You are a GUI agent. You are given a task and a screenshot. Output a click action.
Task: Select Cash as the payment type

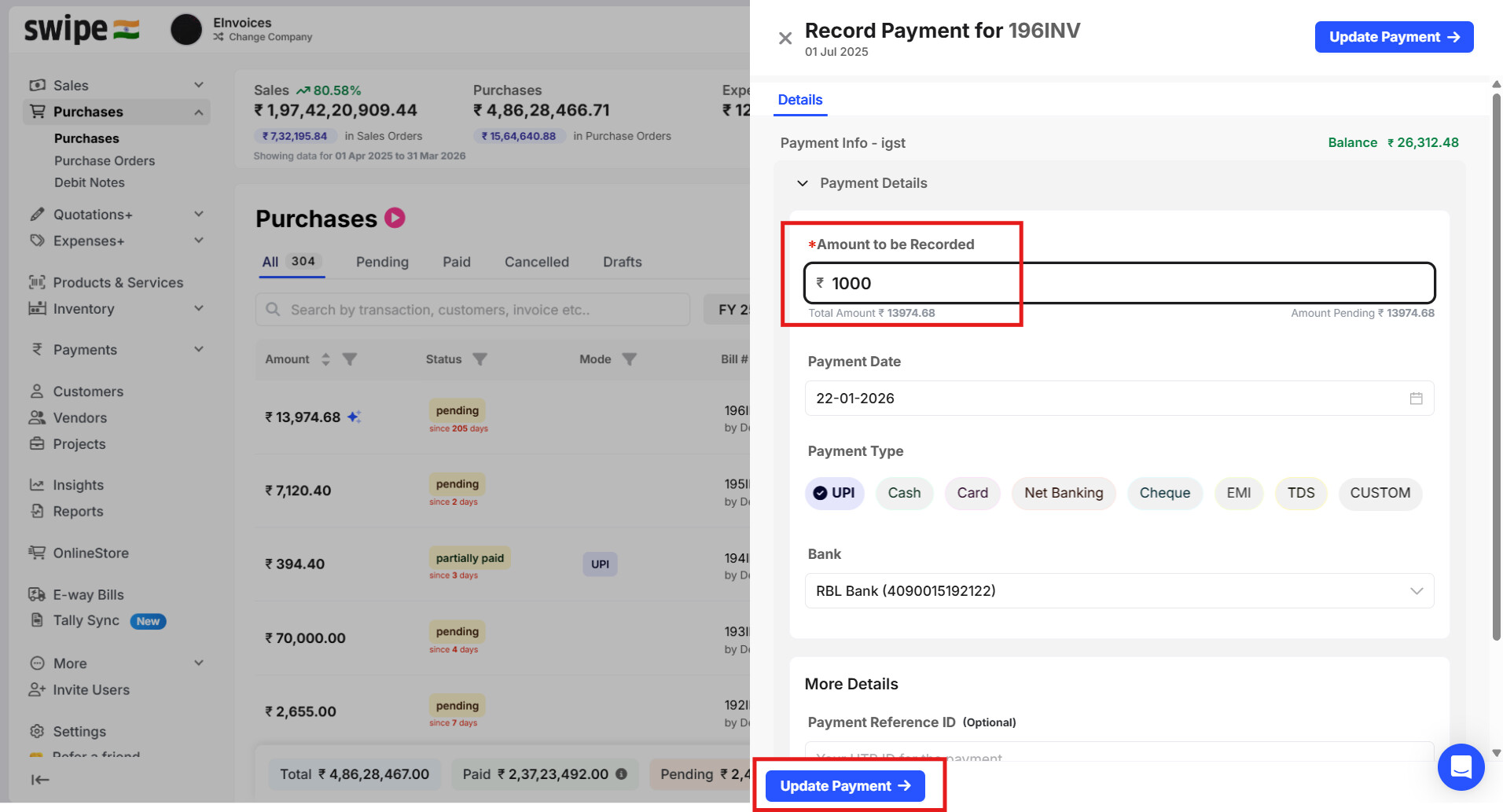tap(904, 493)
